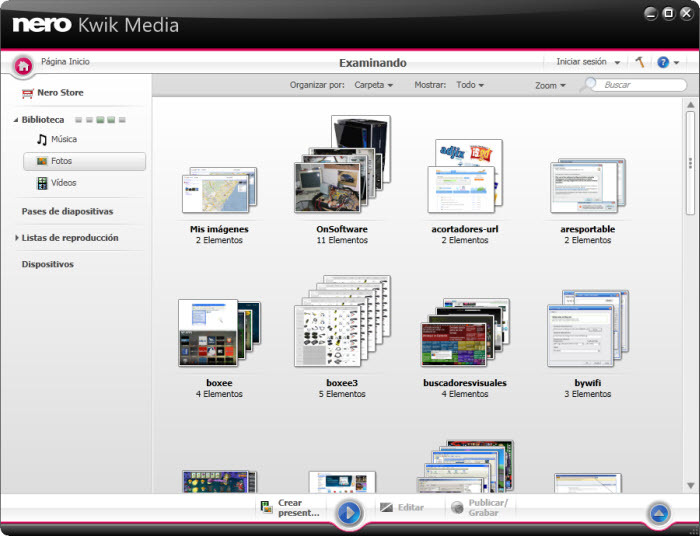Click the "buscadoresvisuales" folder name
The width and height of the screenshot is (700, 536).
coord(465,383)
